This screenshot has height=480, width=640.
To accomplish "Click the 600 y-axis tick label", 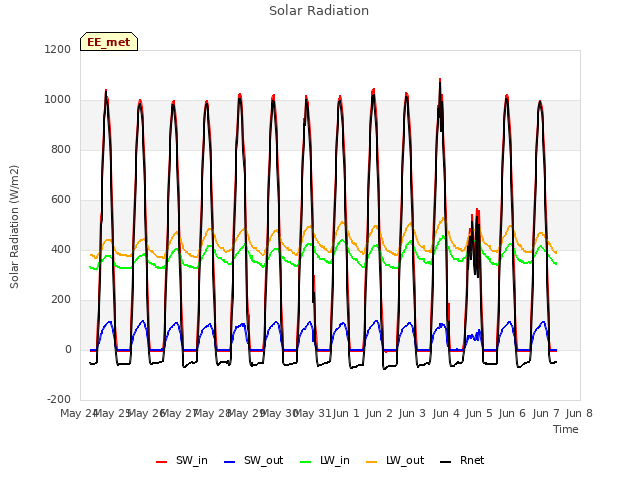I will tap(61, 200).
